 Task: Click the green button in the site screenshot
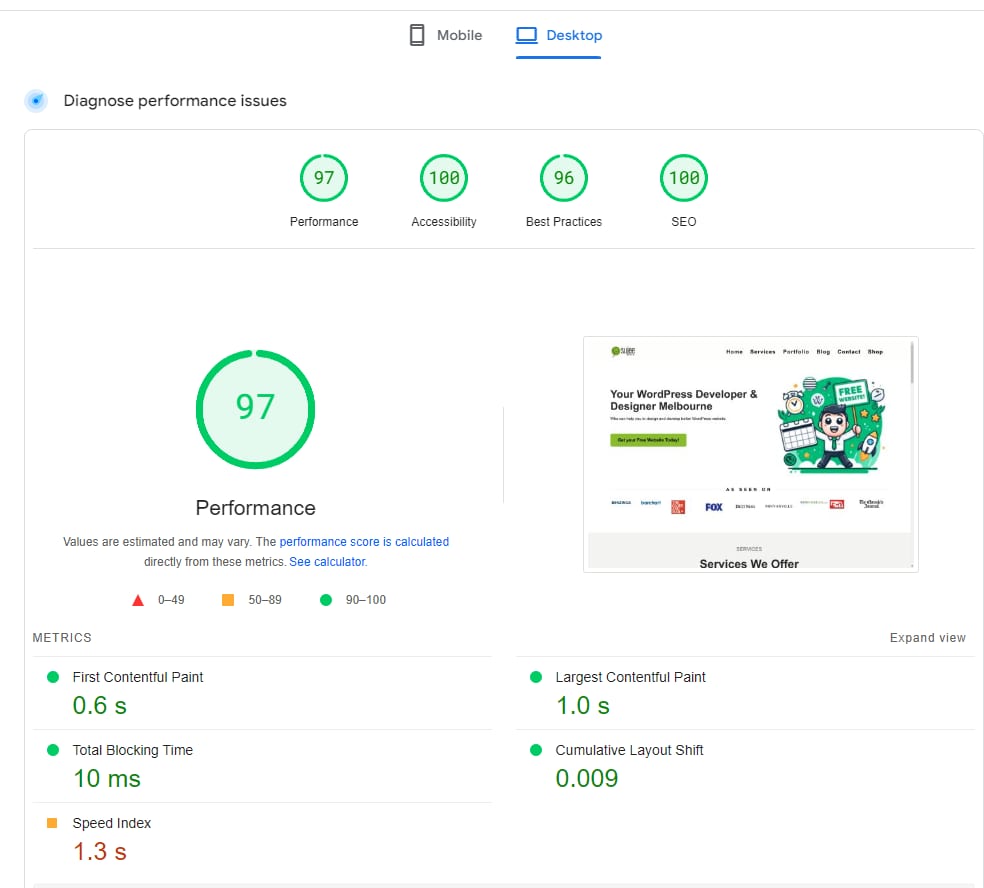[648, 440]
